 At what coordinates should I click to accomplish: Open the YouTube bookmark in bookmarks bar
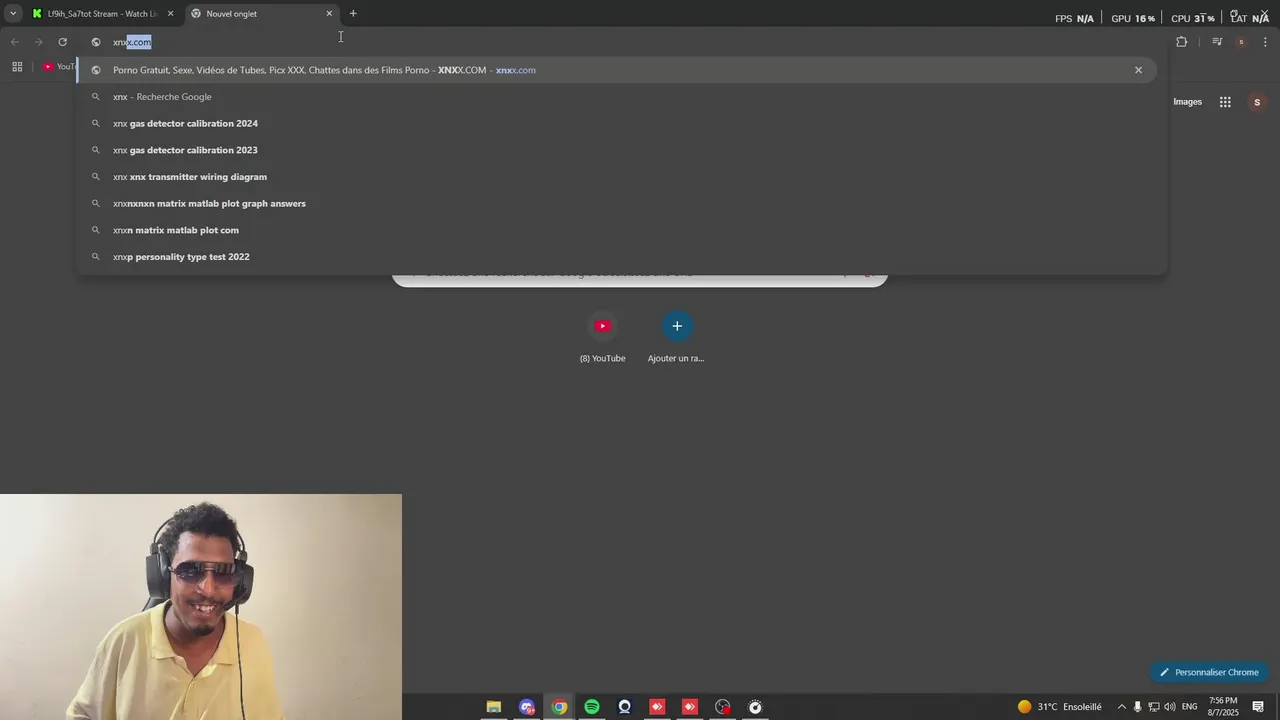[x=59, y=67]
